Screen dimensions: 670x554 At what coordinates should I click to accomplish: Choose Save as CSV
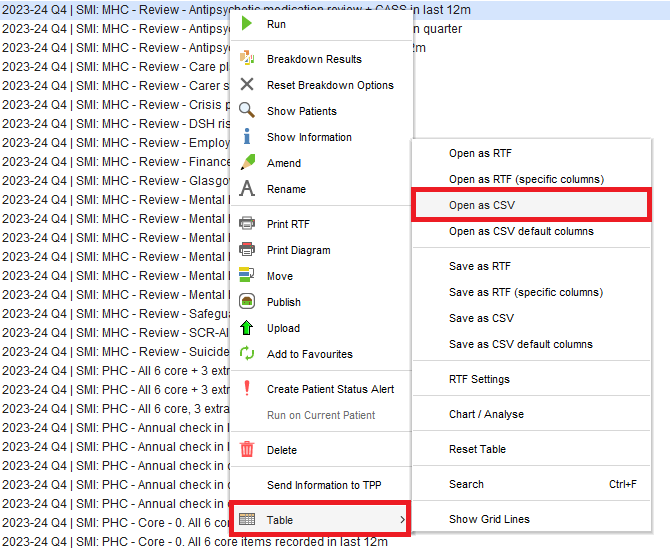(x=532, y=318)
